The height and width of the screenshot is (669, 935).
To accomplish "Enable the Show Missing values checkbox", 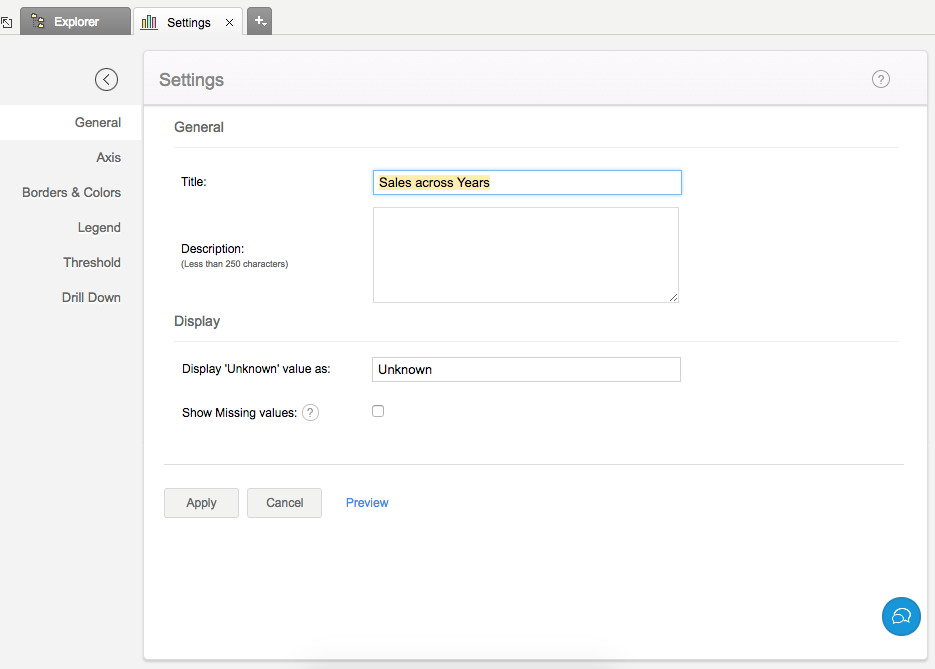I will coord(378,411).
